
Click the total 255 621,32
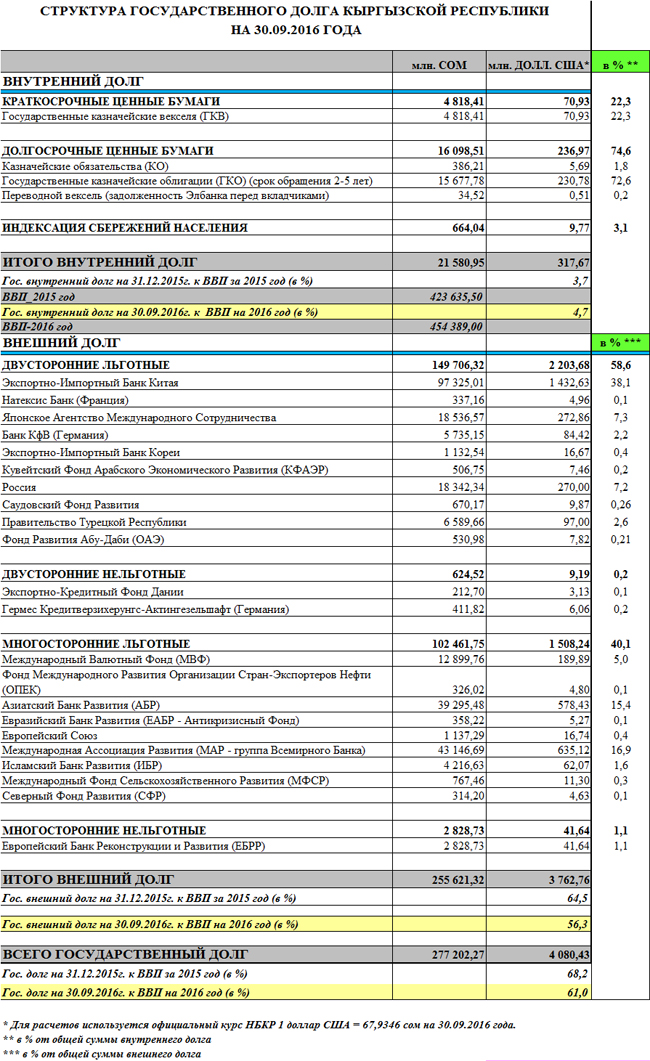point(458,880)
